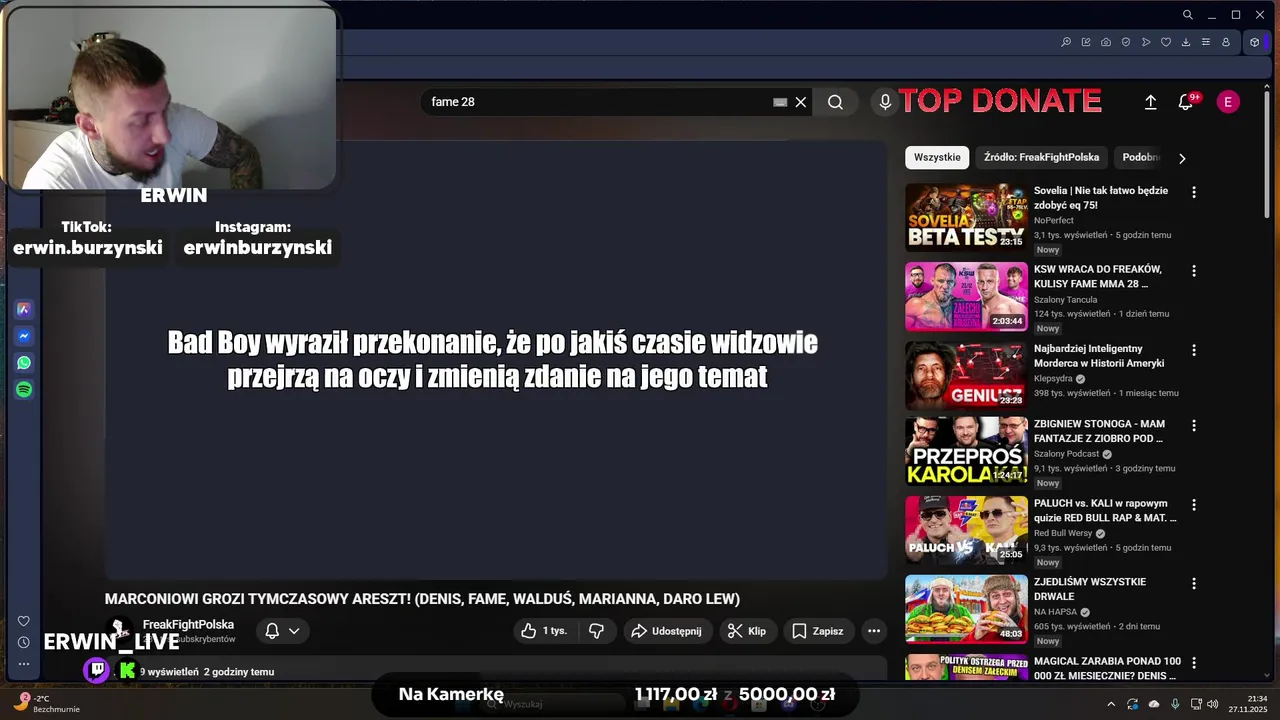Clear the YouTube search box with X
This screenshot has width=1280, height=720.
pos(801,102)
